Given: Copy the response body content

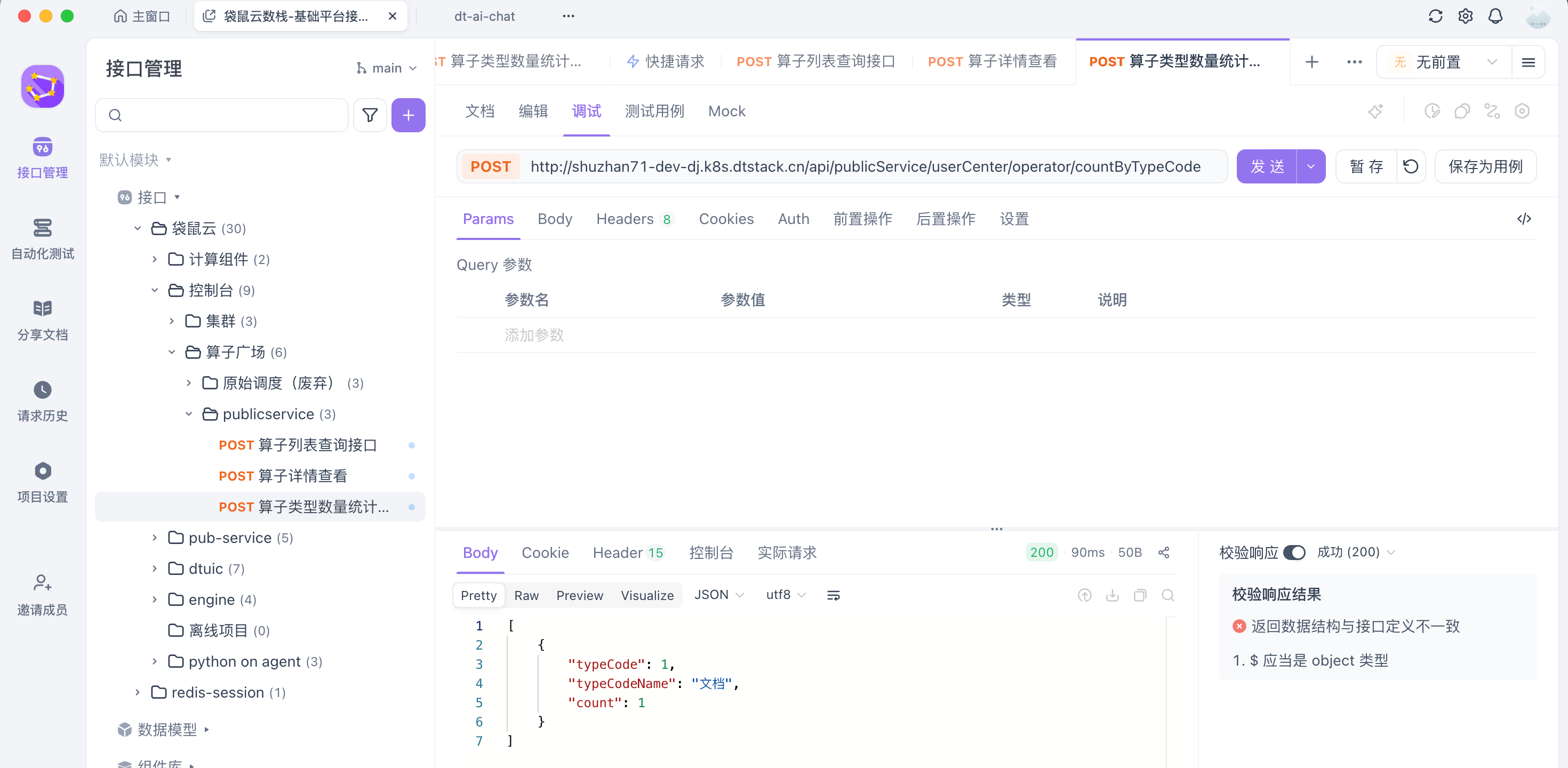Looking at the screenshot, I should coord(1140,595).
